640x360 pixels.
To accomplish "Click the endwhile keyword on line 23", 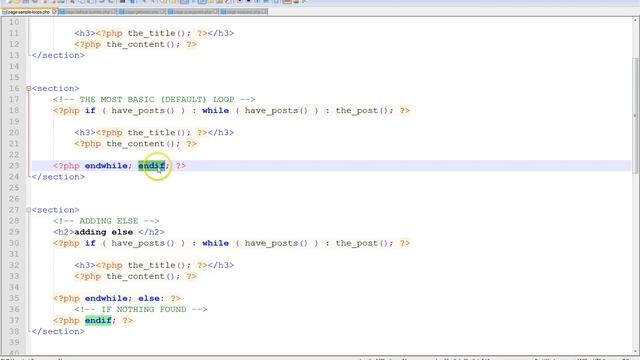I will click(x=106, y=166).
